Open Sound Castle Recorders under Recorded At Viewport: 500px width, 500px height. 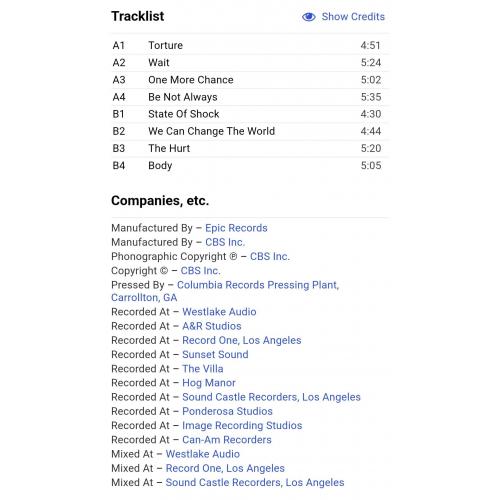pos(271,397)
